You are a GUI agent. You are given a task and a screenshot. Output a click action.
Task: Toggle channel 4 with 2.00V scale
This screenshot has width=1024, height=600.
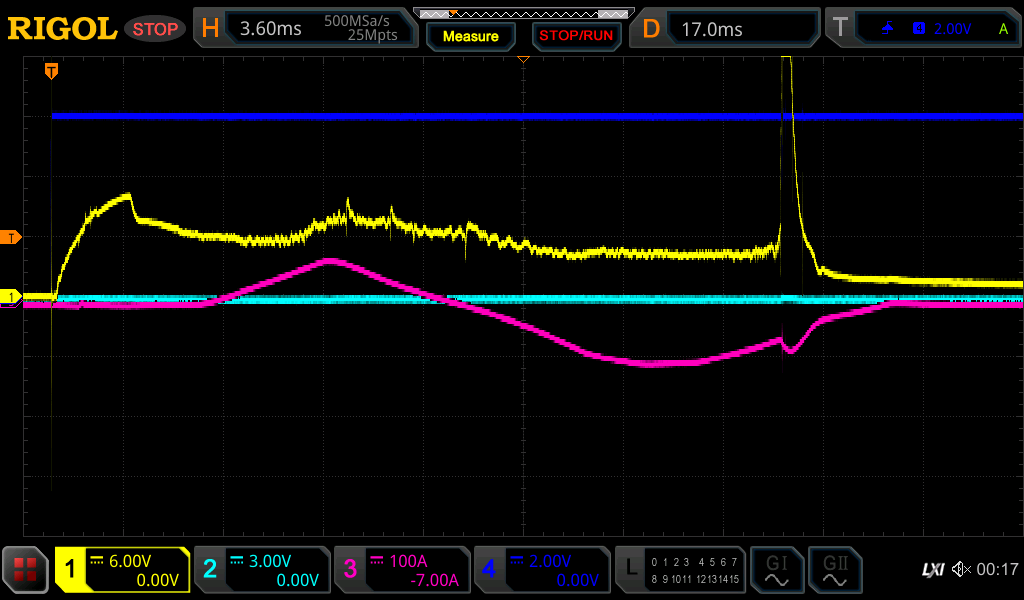click(542, 570)
